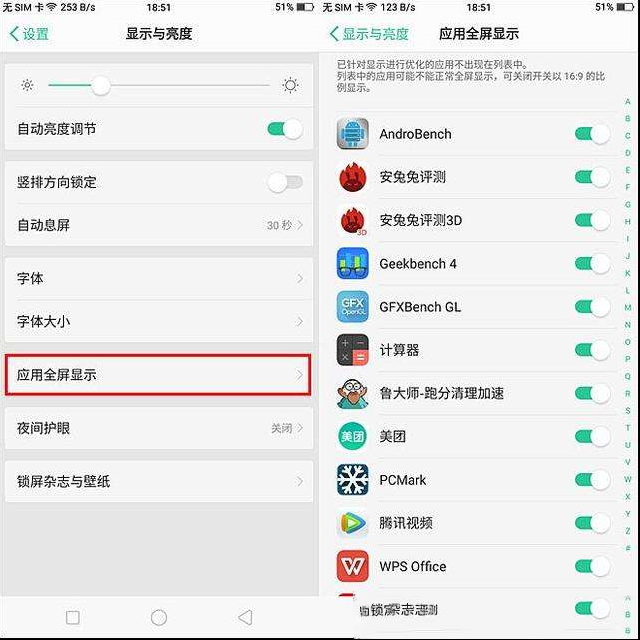Screen dimensions: 640x640
Task: Open 夜间护眼 night shield setting
Action: pos(159,428)
